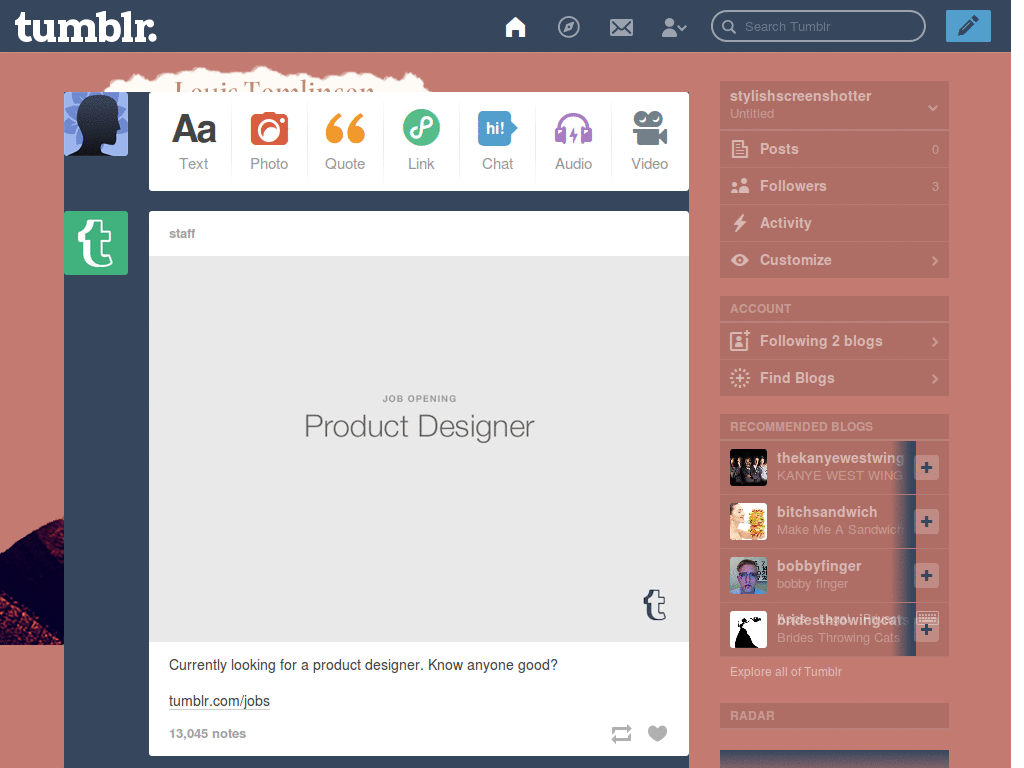
Task: Create a new Text post
Action: (x=194, y=141)
